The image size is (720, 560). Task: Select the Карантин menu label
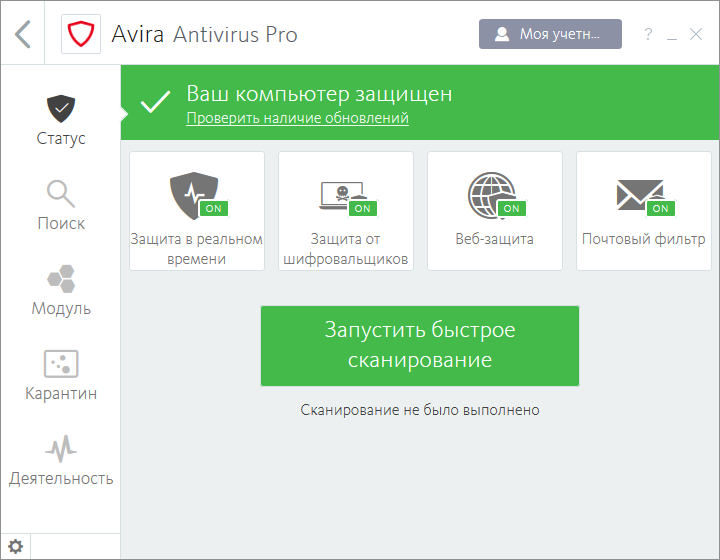[x=61, y=393]
